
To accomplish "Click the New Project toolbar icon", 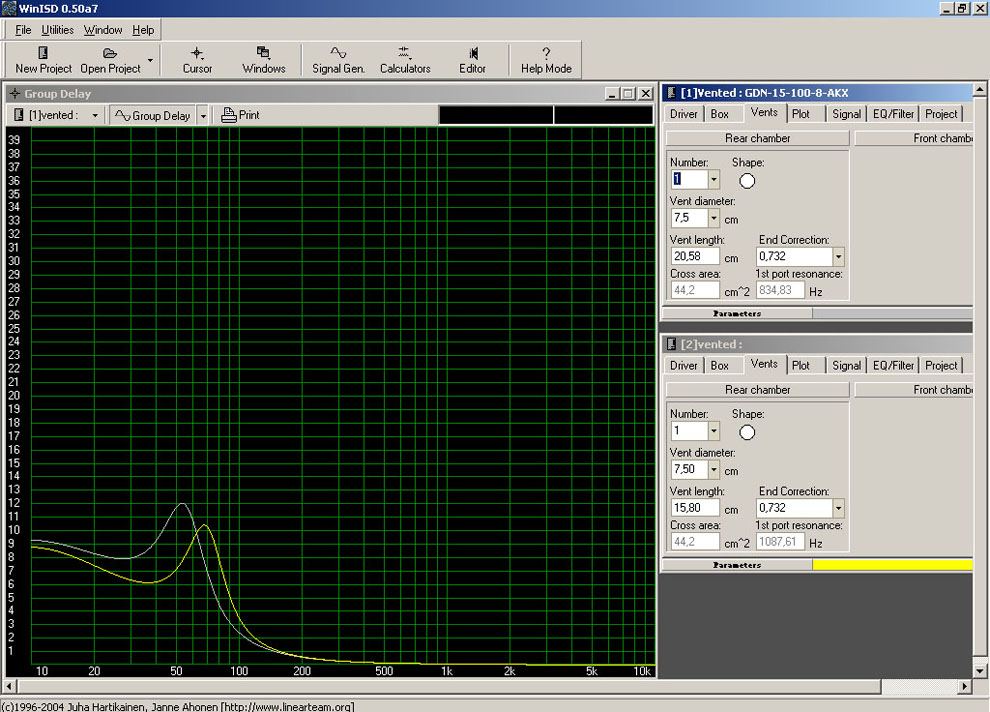I will [43, 53].
